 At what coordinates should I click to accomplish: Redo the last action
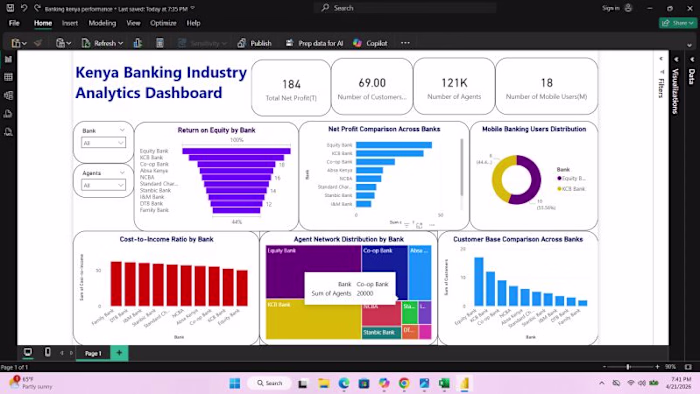click(38, 8)
